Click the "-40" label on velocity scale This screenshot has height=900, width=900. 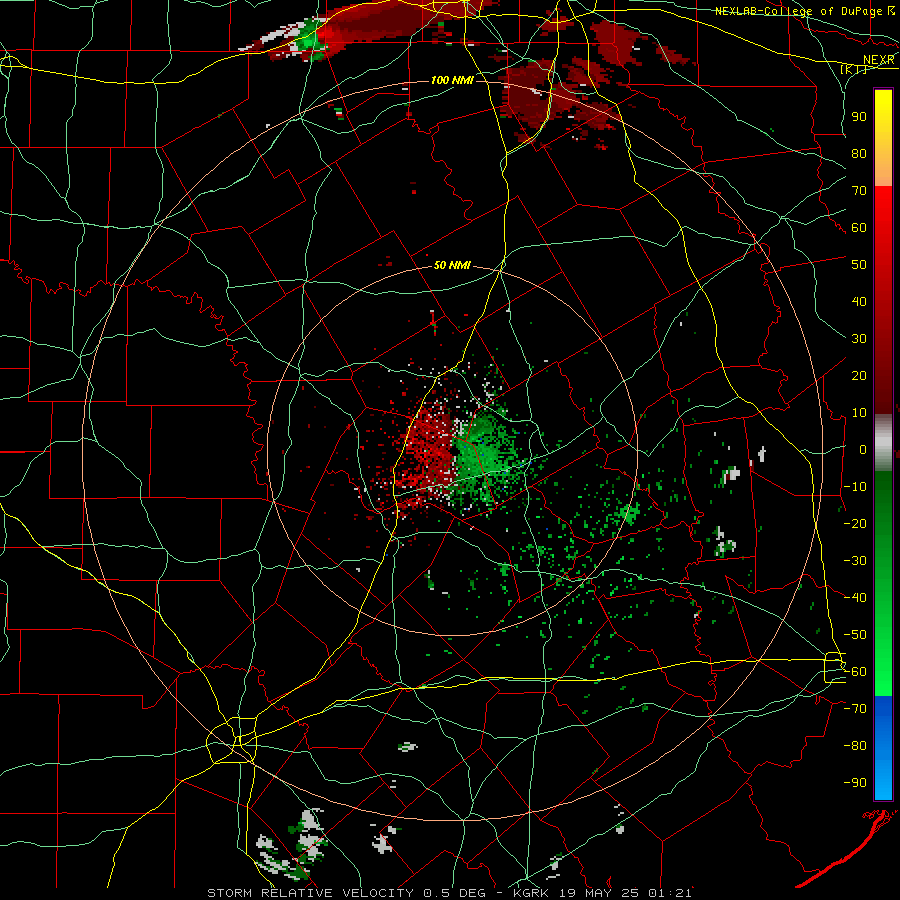pyautogui.click(x=855, y=598)
